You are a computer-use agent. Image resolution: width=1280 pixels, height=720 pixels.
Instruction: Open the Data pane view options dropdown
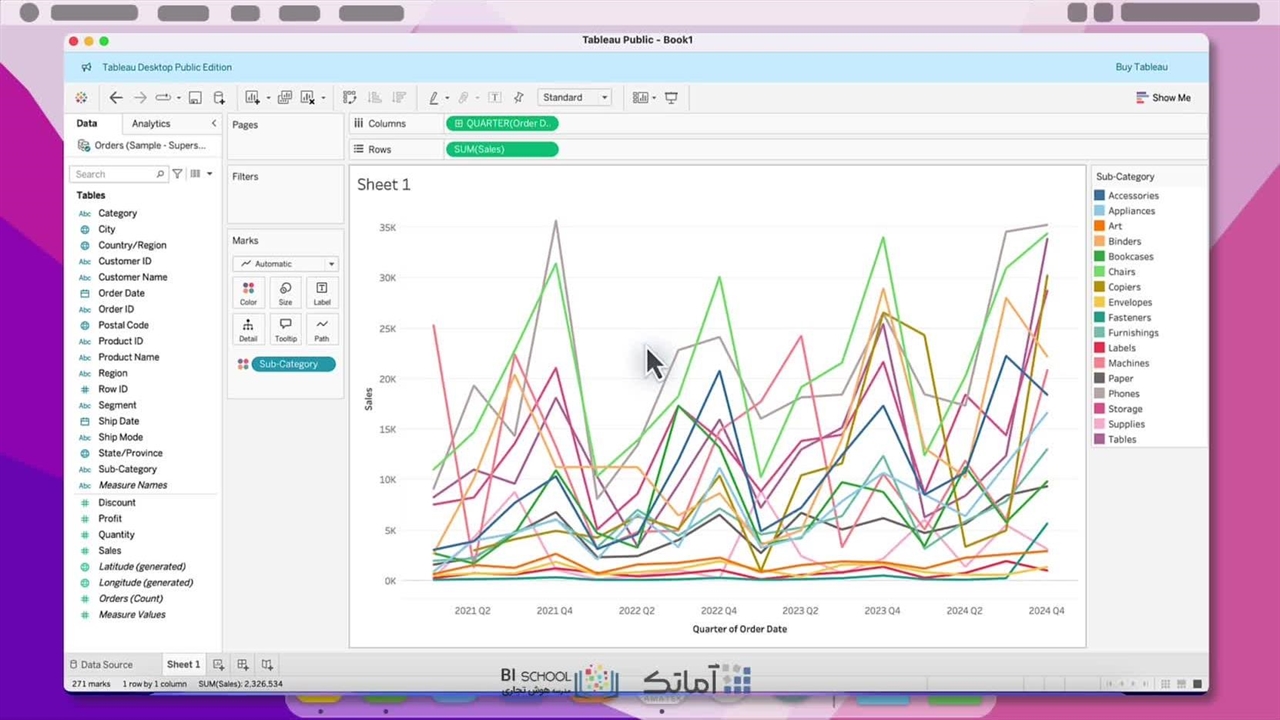pyautogui.click(x=200, y=174)
